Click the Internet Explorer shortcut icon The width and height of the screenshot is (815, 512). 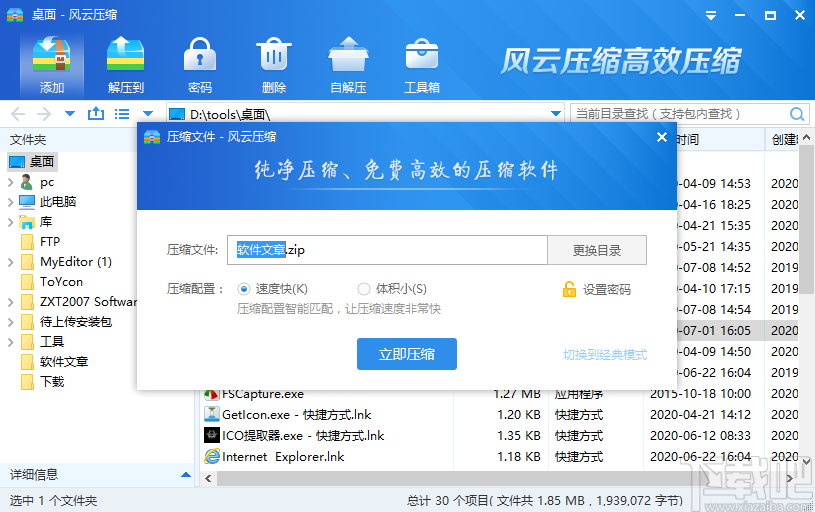click(212, 456)
